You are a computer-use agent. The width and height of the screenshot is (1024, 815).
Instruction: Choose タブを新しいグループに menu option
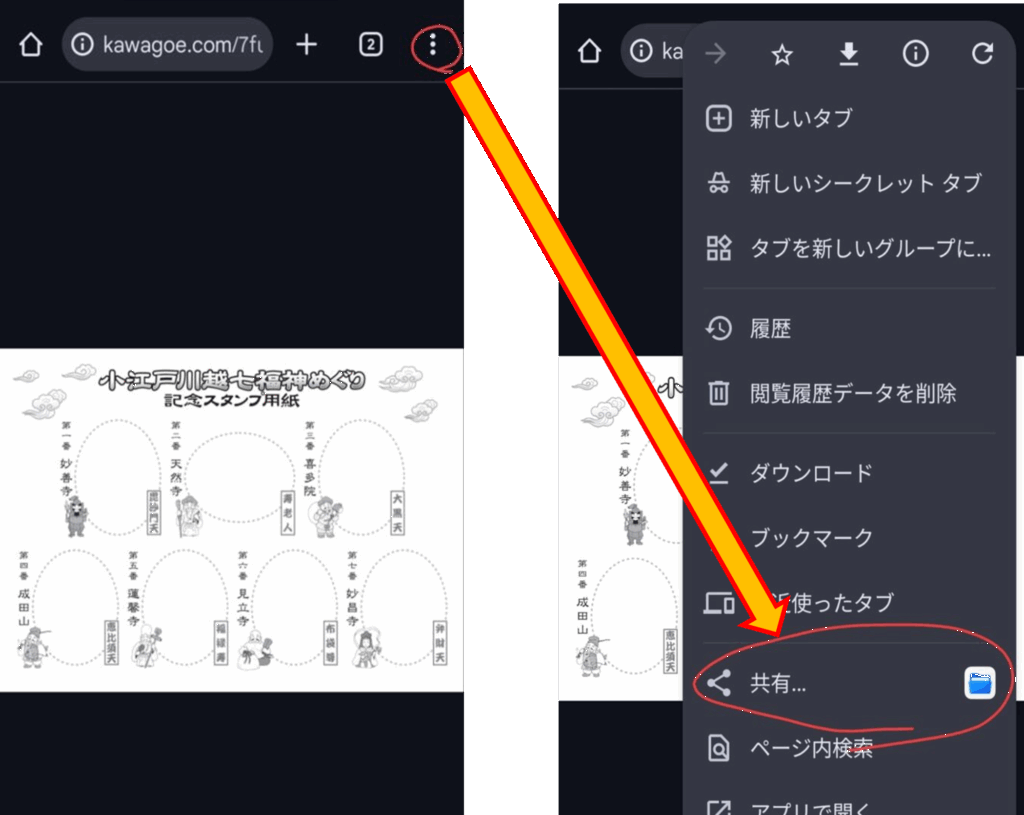(x=868, y=248)
